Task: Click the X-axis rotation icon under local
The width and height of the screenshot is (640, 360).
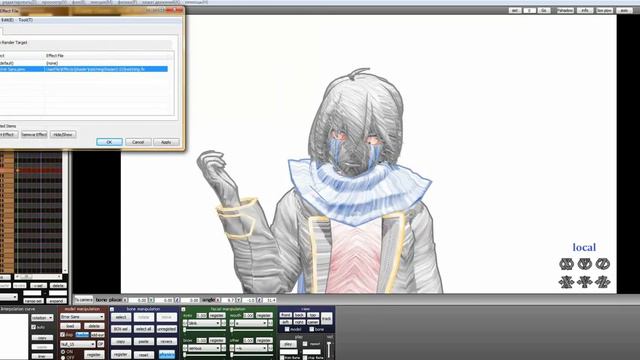Action: 566,264
